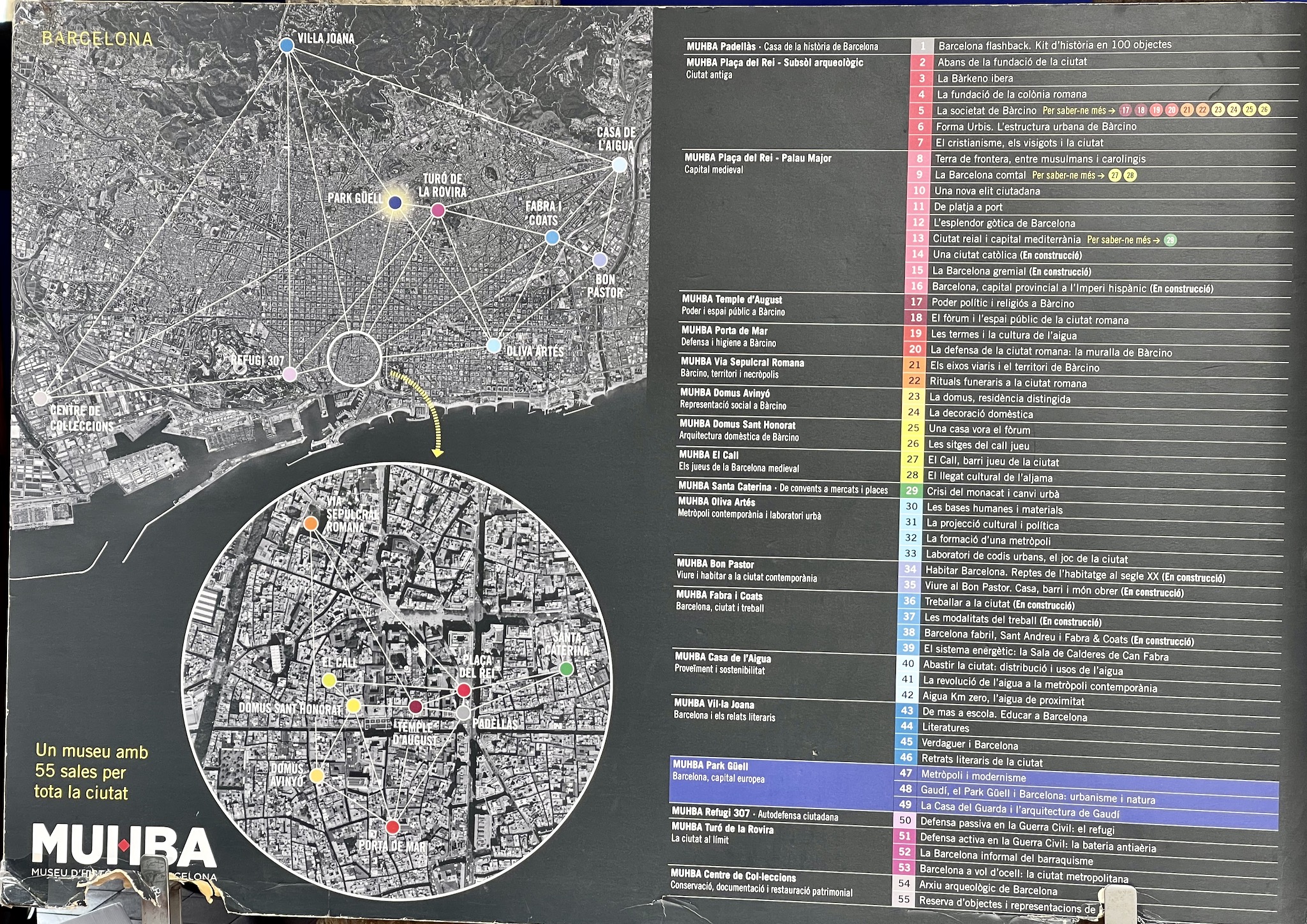Select 'Crisi del monacat i canvi urbà'
This screenshot has height=924, width=1307.
[992, 493]
